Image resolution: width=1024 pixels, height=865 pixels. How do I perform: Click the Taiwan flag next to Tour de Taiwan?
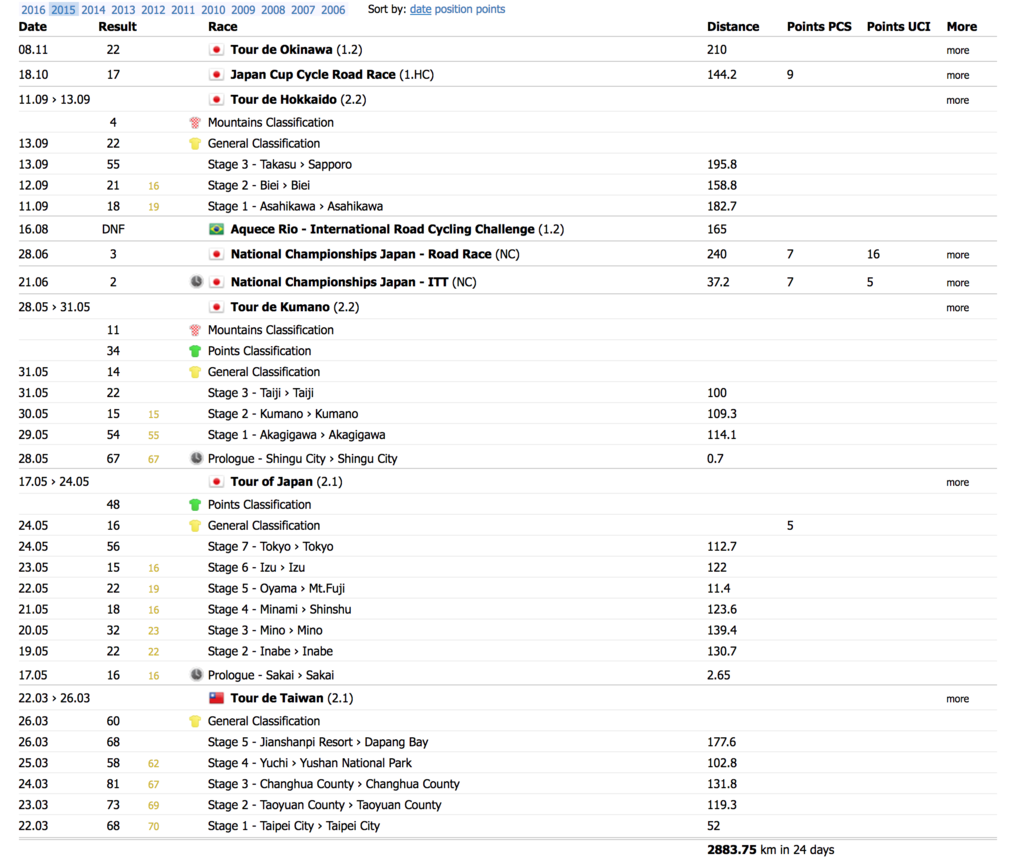(x=216, y=698)
